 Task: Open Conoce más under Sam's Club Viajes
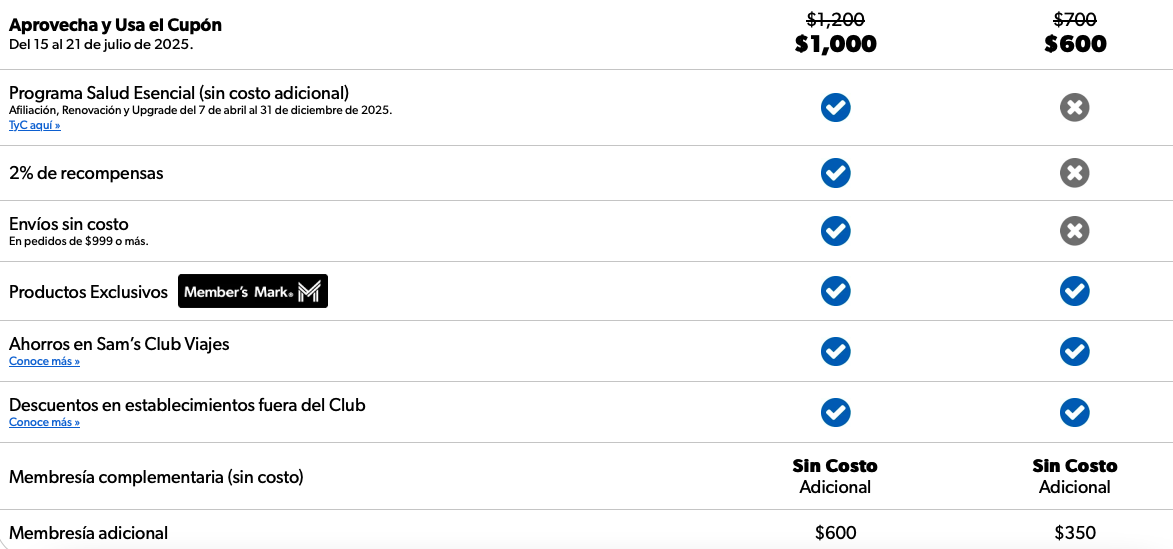[x=44, y=362]
